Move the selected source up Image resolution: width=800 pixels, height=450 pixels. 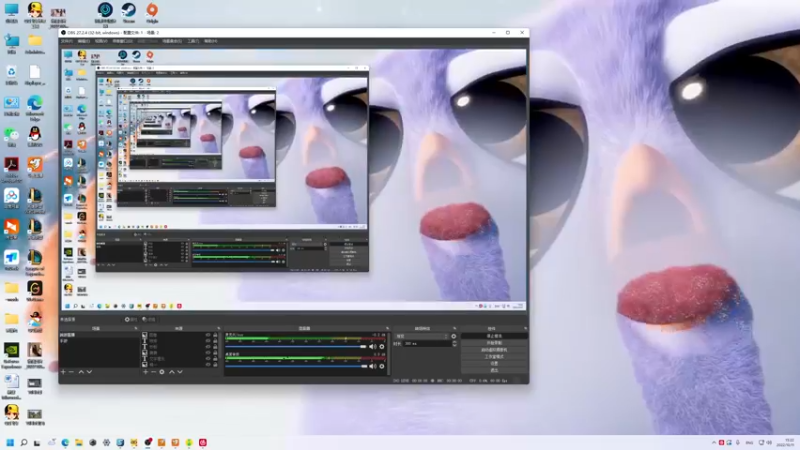pyautogui.click(x=171, y=372)
